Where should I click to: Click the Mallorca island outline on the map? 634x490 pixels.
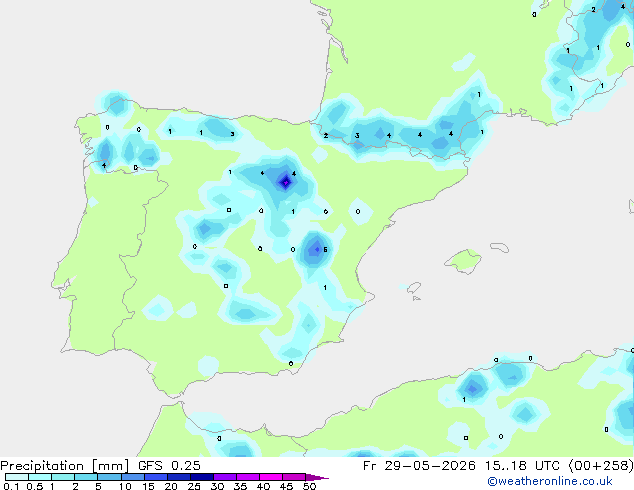pyautogui.click(x=463, y=261)
